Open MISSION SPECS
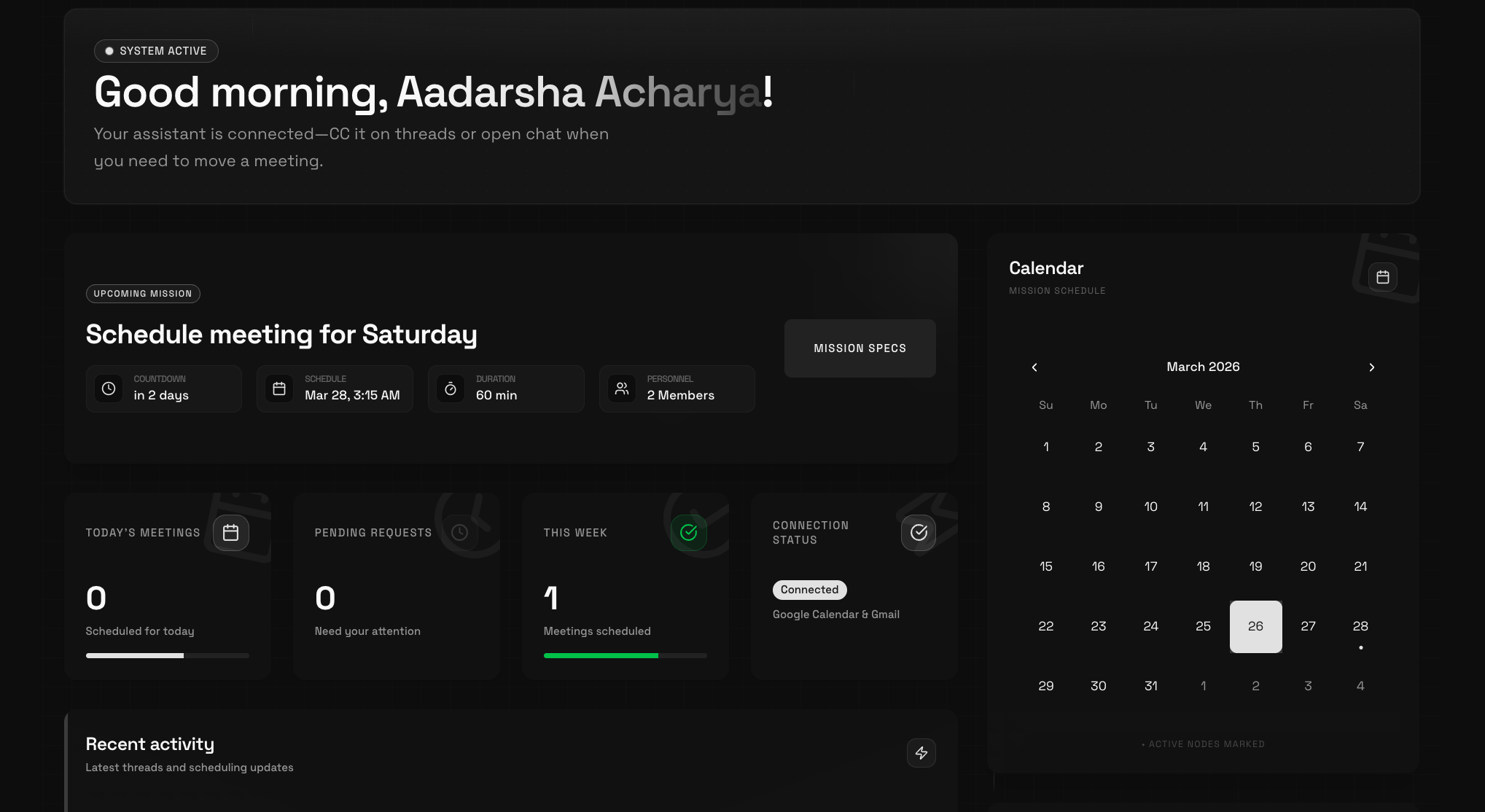 [860, 348]
